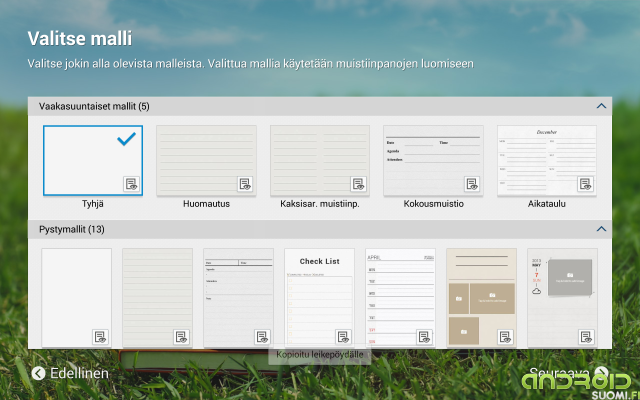Viewport: 640px width, 400px height.
Task: Preview the Kaksisar. muistiinp. template icon
Action: click(x=358, y=184)
